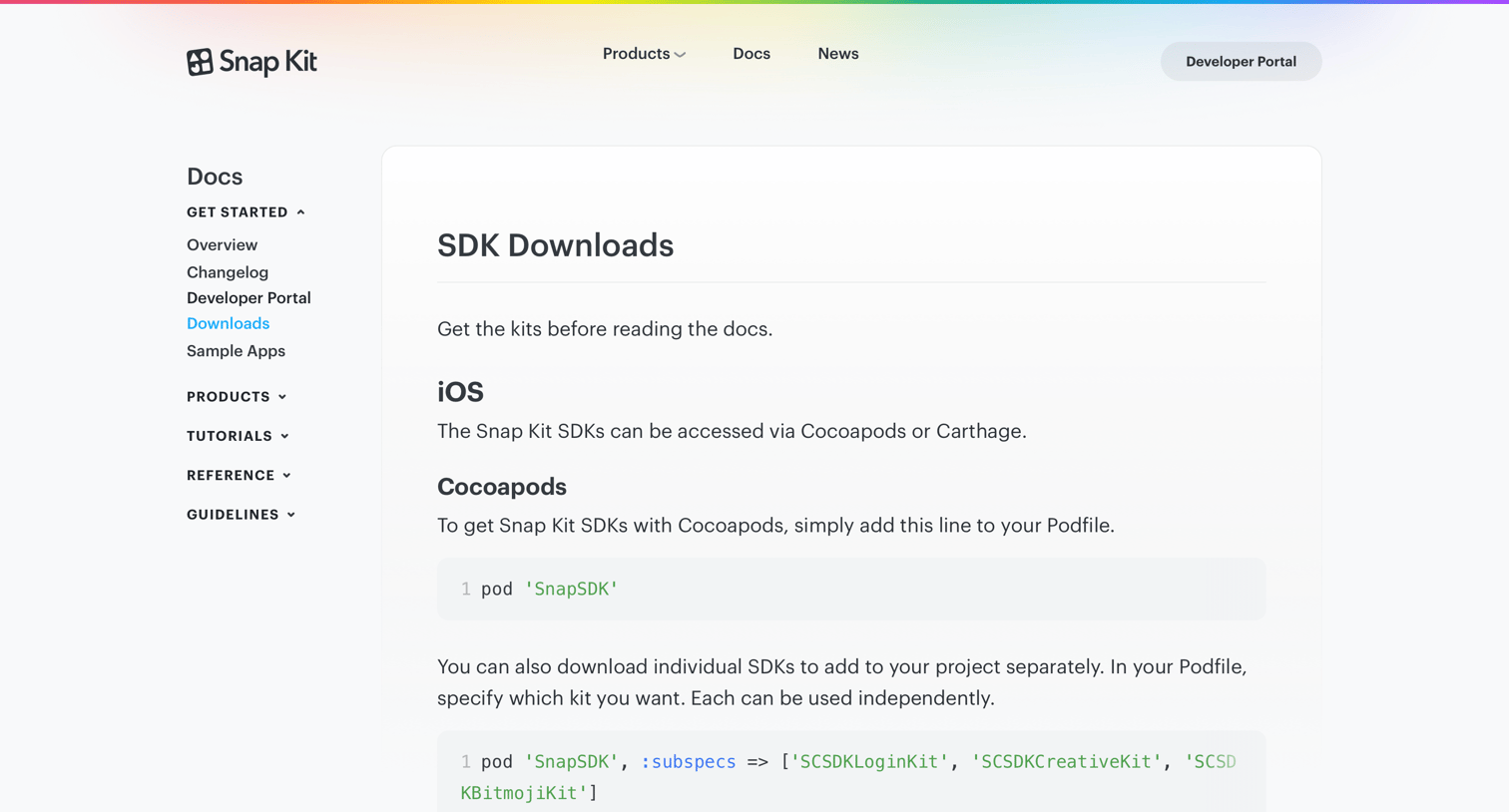Click the Snap Kit logo icon
Image resolution: width=1509 pixels, height=812 pixels.
(x=200, y=62)
